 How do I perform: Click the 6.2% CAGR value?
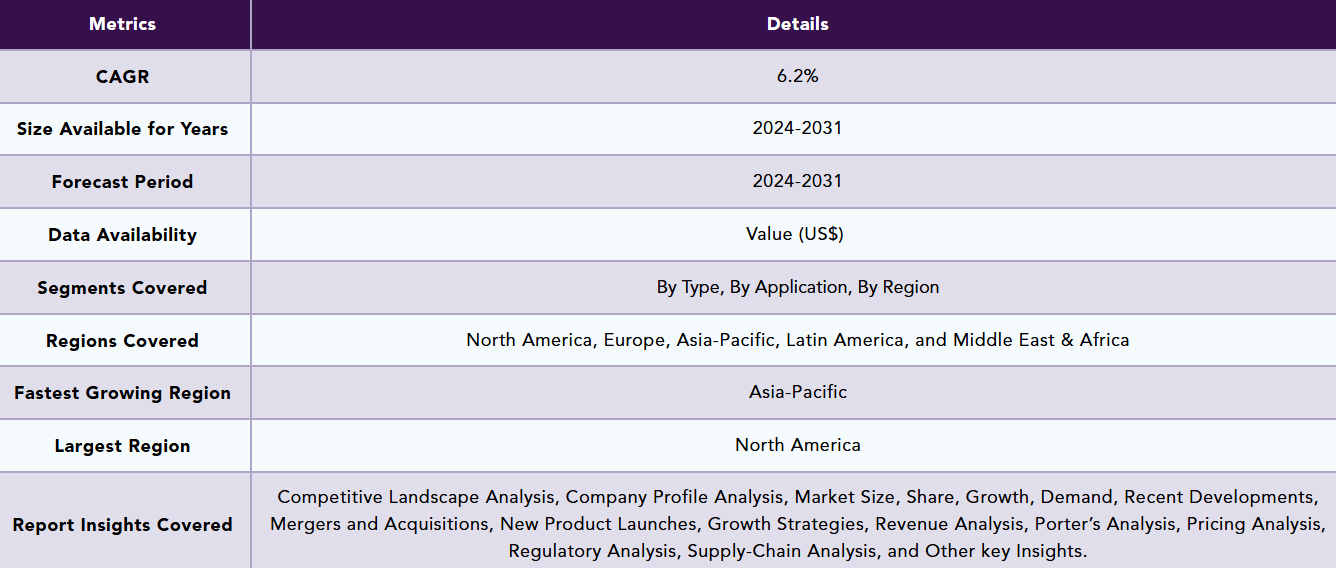click(x=797, y=76)
